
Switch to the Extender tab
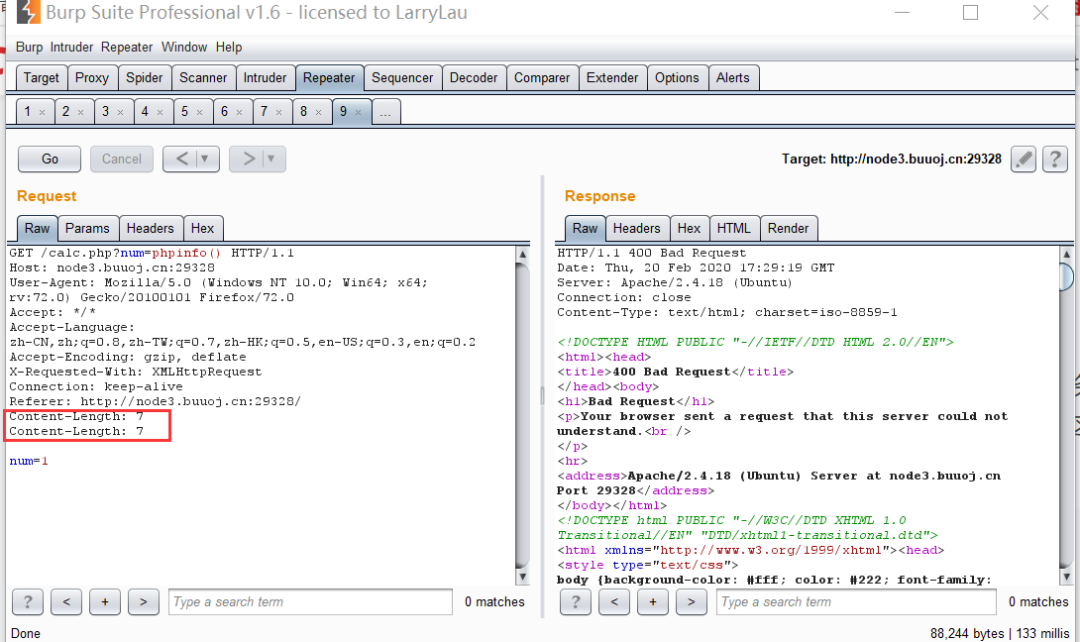pyautogui.click(x=612, y=78)
